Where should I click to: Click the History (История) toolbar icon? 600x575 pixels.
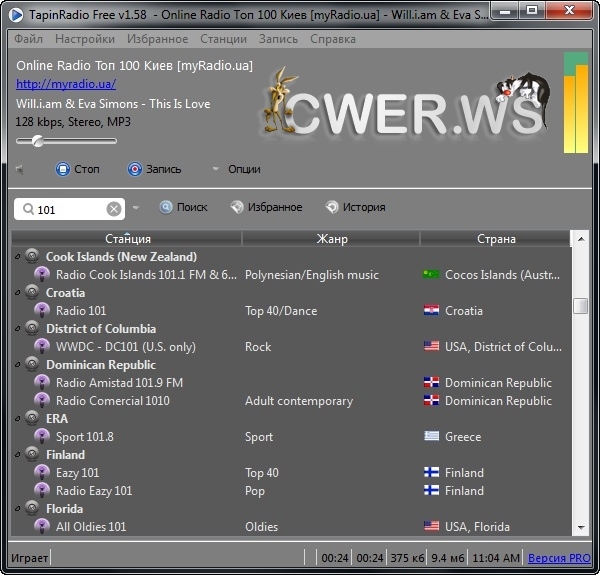tap(331, 207)
